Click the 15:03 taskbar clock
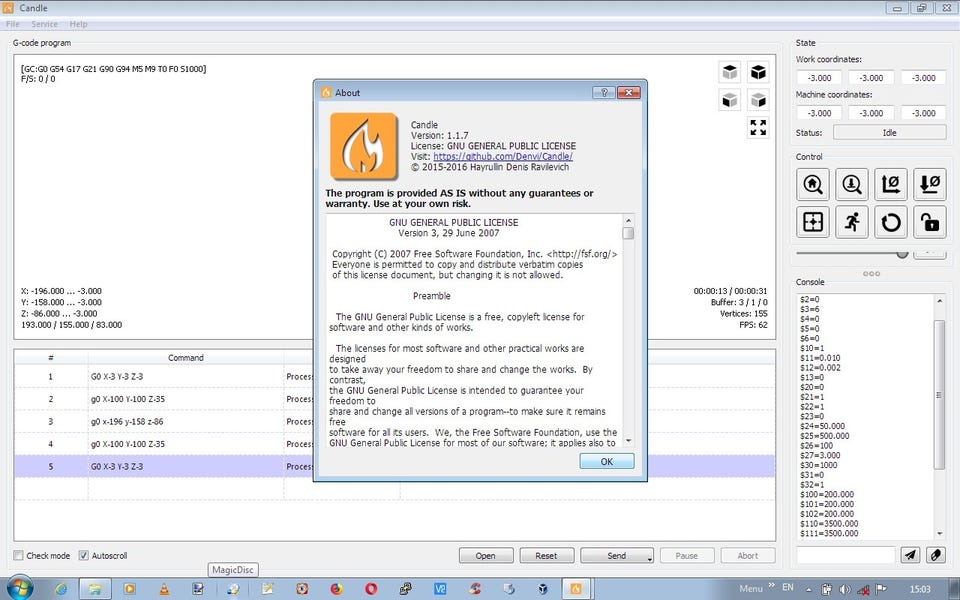Screen dimensions: 960x600 tap(920, 590)
